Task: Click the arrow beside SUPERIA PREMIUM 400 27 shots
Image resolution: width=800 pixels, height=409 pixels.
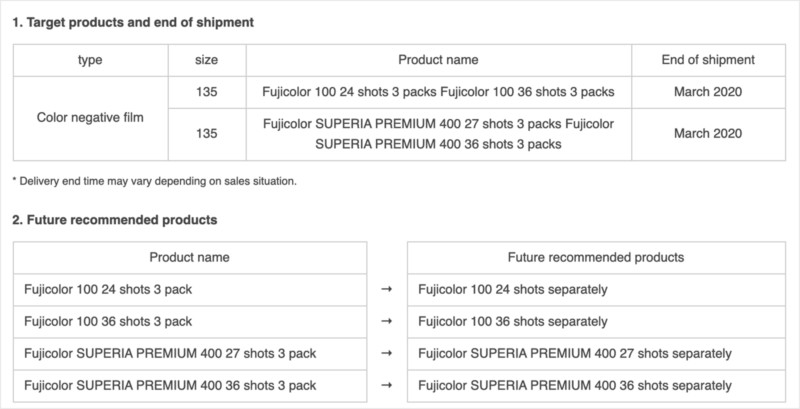Action: click(x=387, y=353)
